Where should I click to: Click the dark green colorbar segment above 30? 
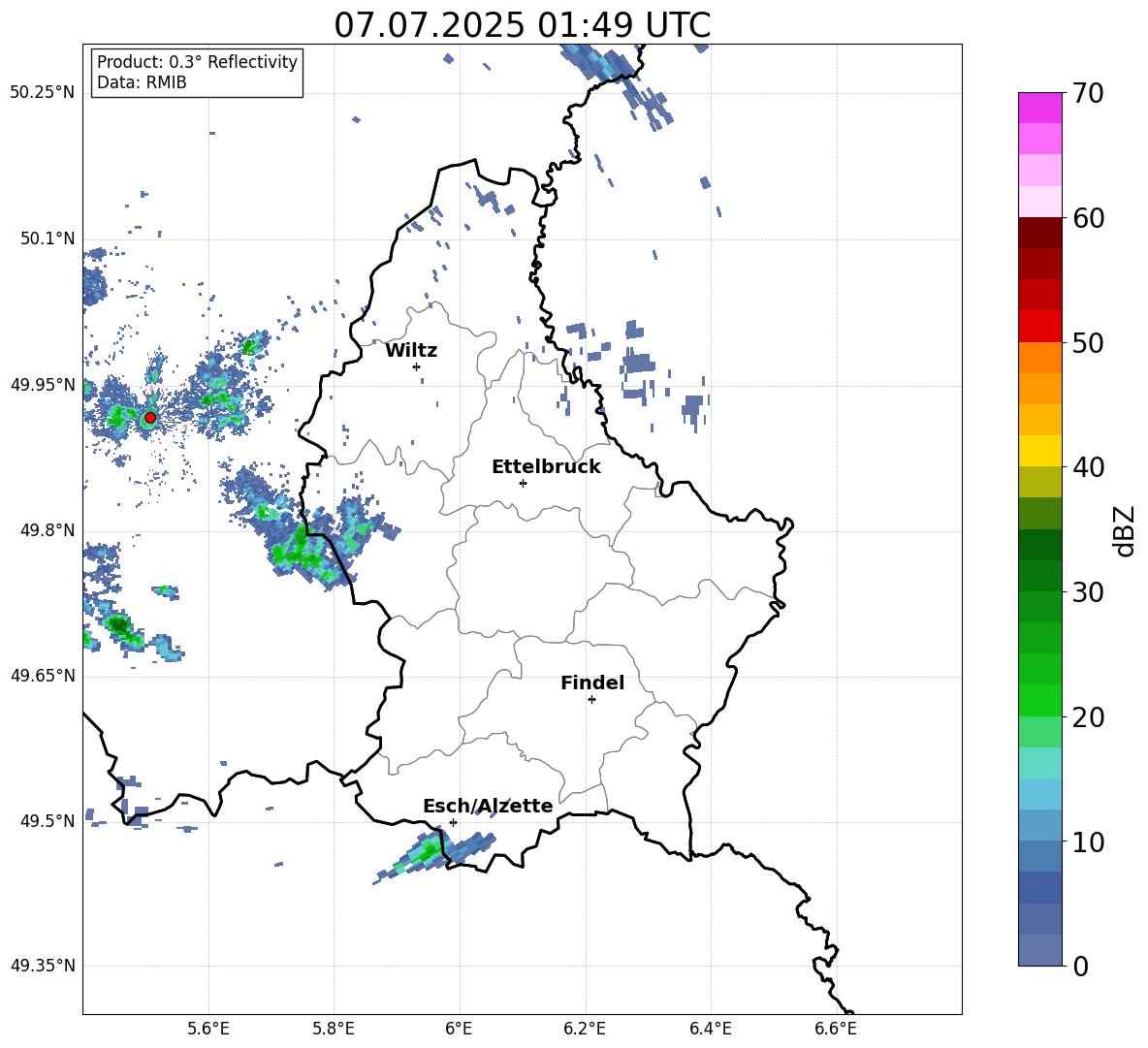click(1039, 576)
